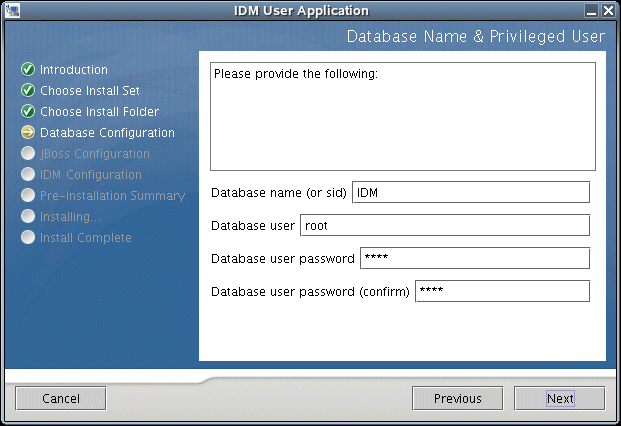Click the checkmark icon next to Choose Install Folder
621x426 pixels.
coord(28,112)
